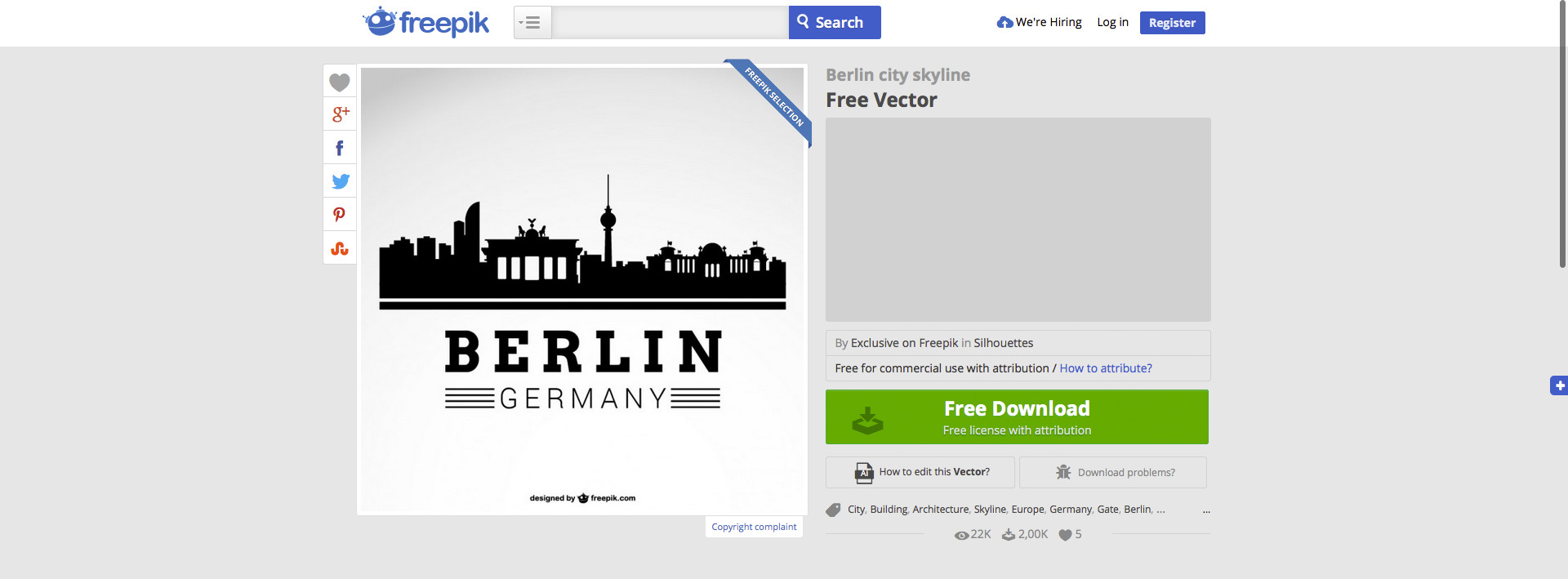Pin image with Pinterest icon
This screenshot has height=579, width=1568.
pos(340,215)
